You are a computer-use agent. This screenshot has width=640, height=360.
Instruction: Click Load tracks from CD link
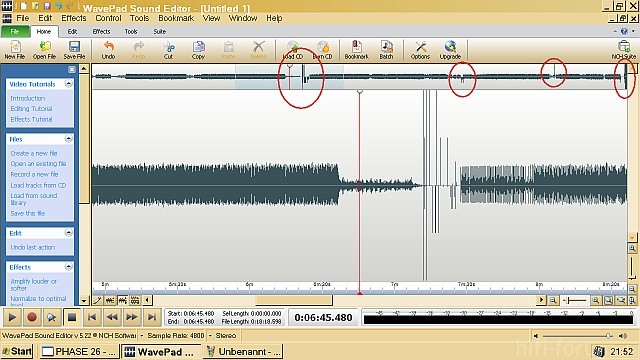[38, 185]
